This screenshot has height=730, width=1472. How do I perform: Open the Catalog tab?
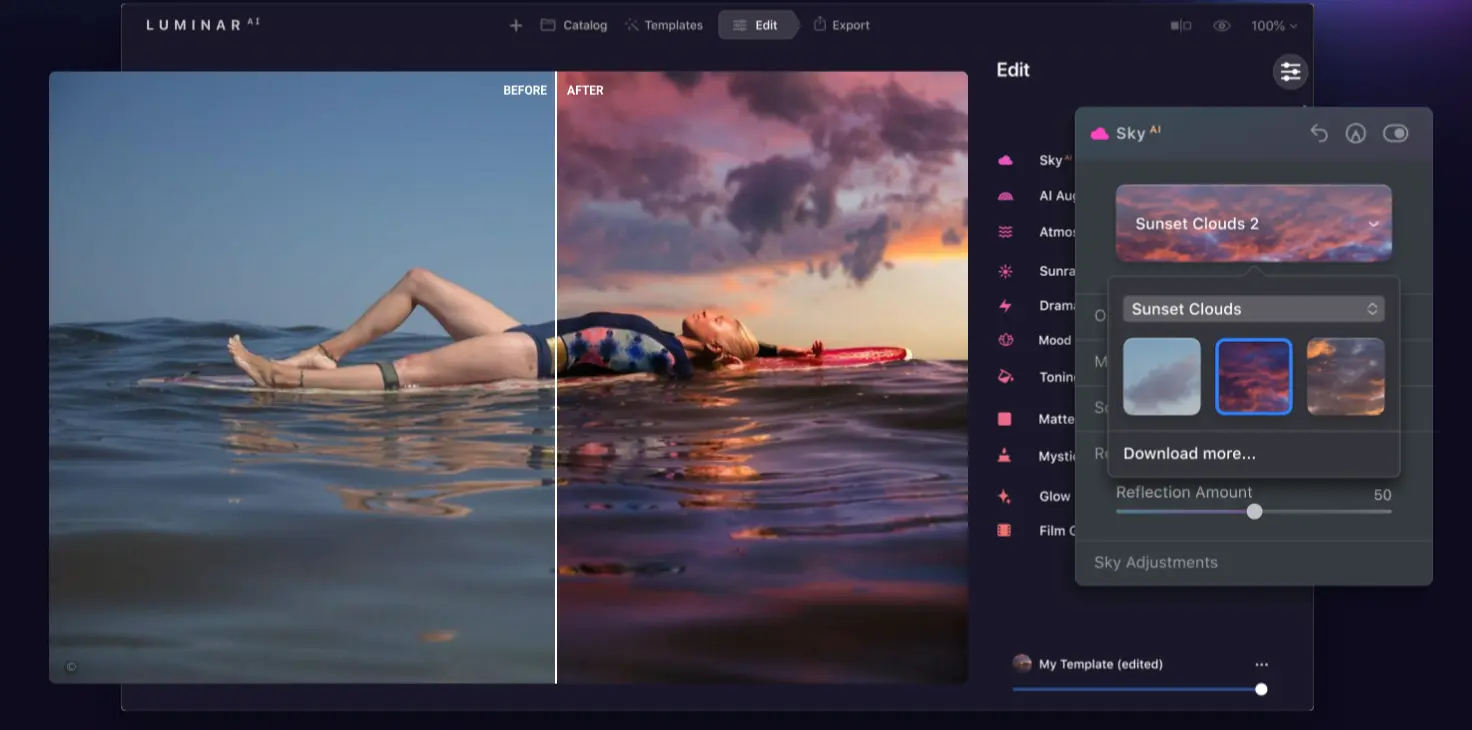574,25
